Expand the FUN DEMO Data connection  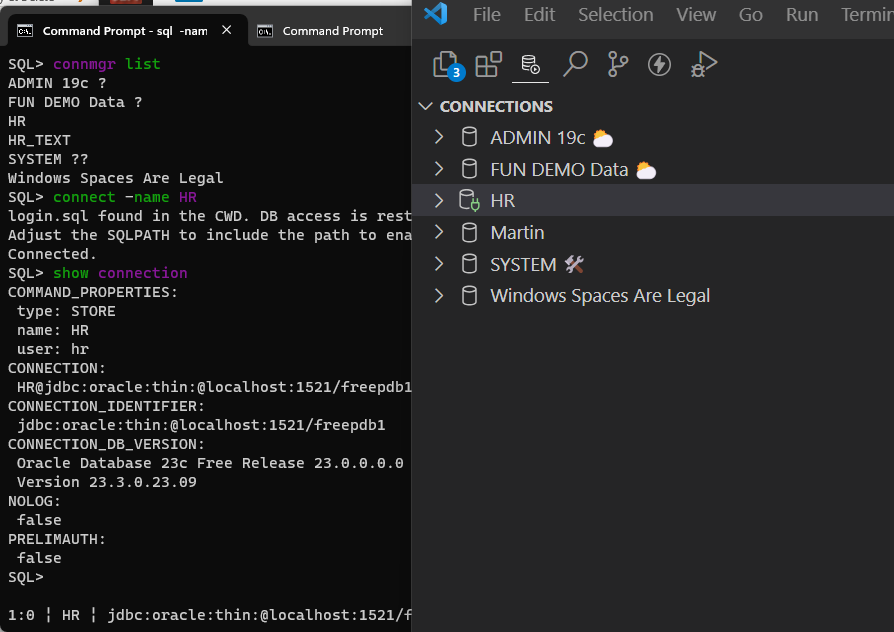(438, 169)
